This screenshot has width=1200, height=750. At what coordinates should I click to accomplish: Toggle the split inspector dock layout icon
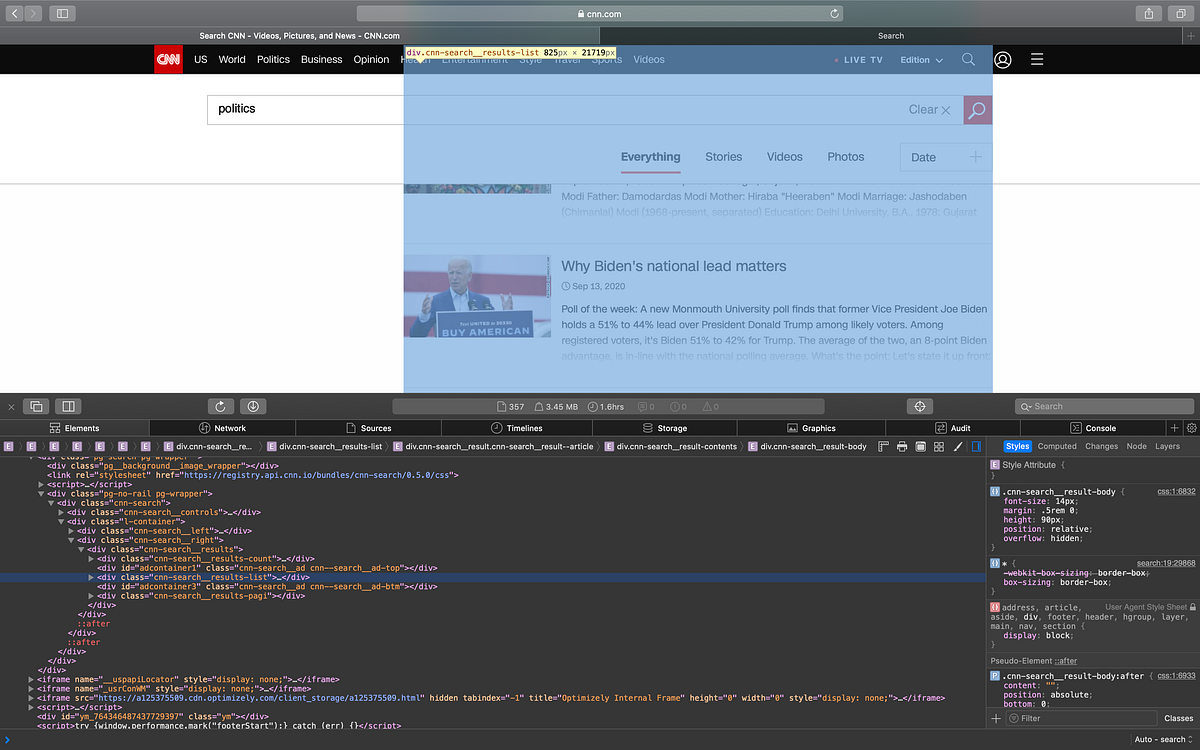pyautogui.click(x=68, y=406)
